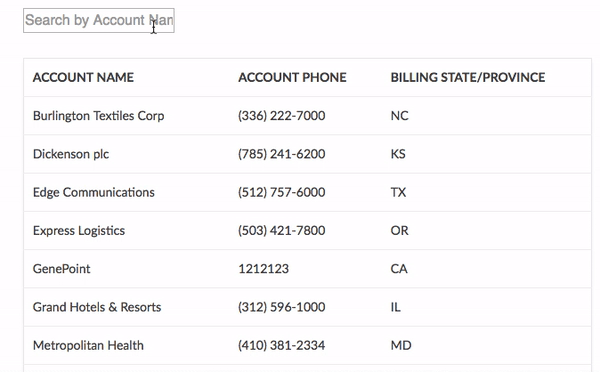Click the NC billing state cell
Screen dimensions: 600x372
point(399,116)
